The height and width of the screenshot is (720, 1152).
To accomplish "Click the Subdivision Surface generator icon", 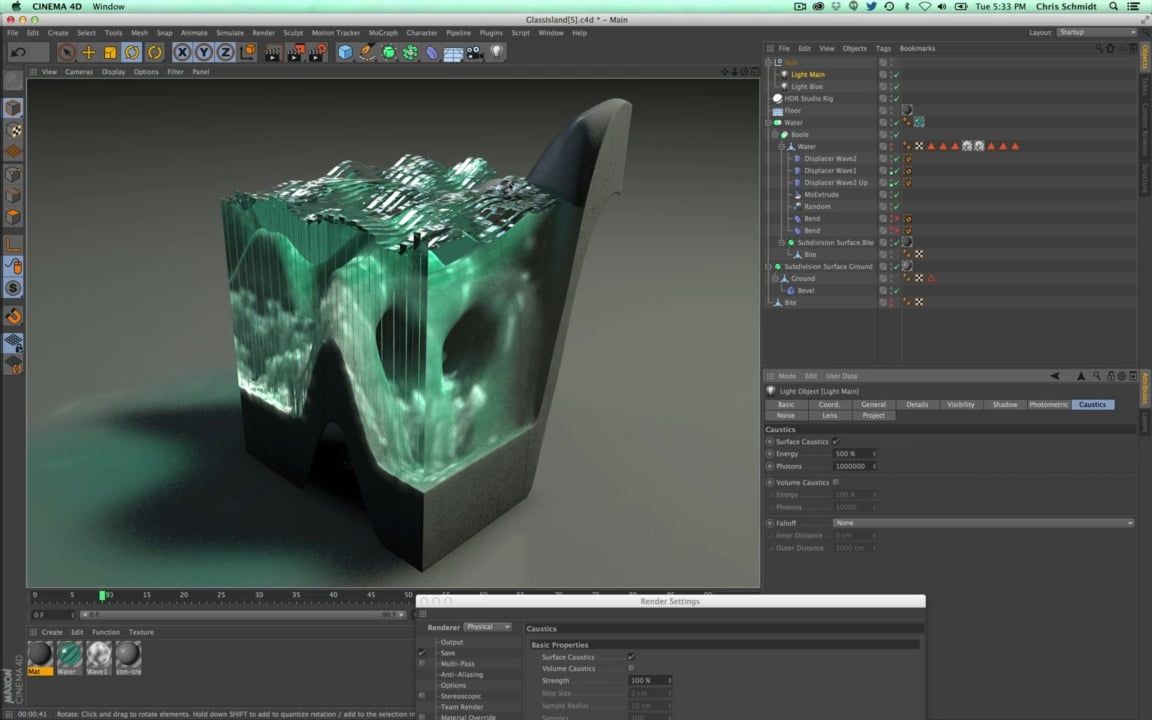I will coord(389,52).
